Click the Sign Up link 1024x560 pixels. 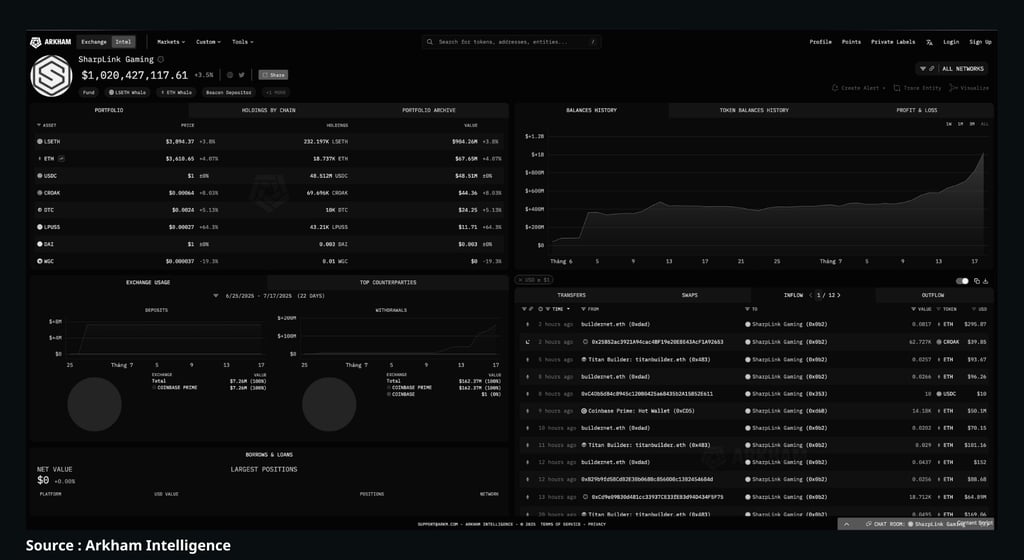(980, 42)
